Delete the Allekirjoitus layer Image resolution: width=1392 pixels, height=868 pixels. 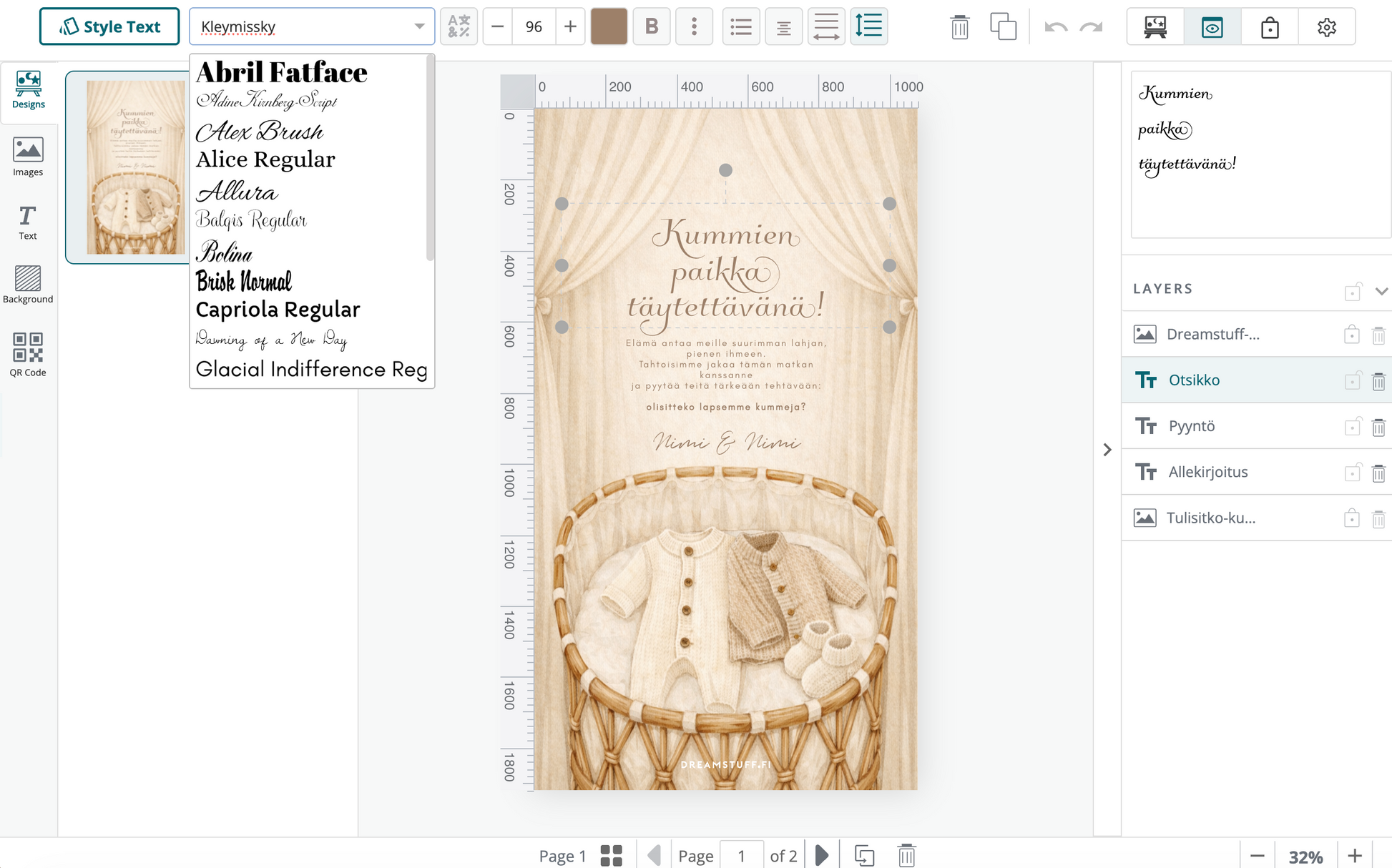1378,473
